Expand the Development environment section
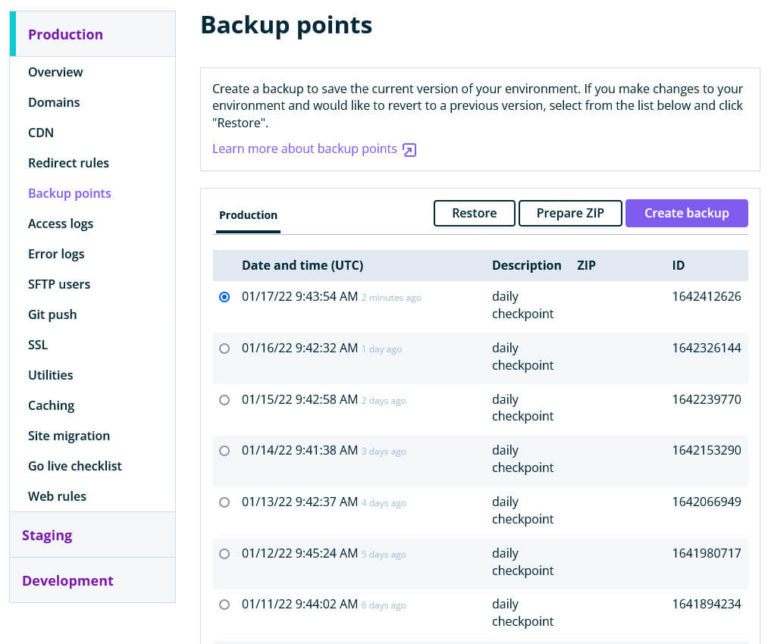The image size is (768, 644). click(68, 580)
